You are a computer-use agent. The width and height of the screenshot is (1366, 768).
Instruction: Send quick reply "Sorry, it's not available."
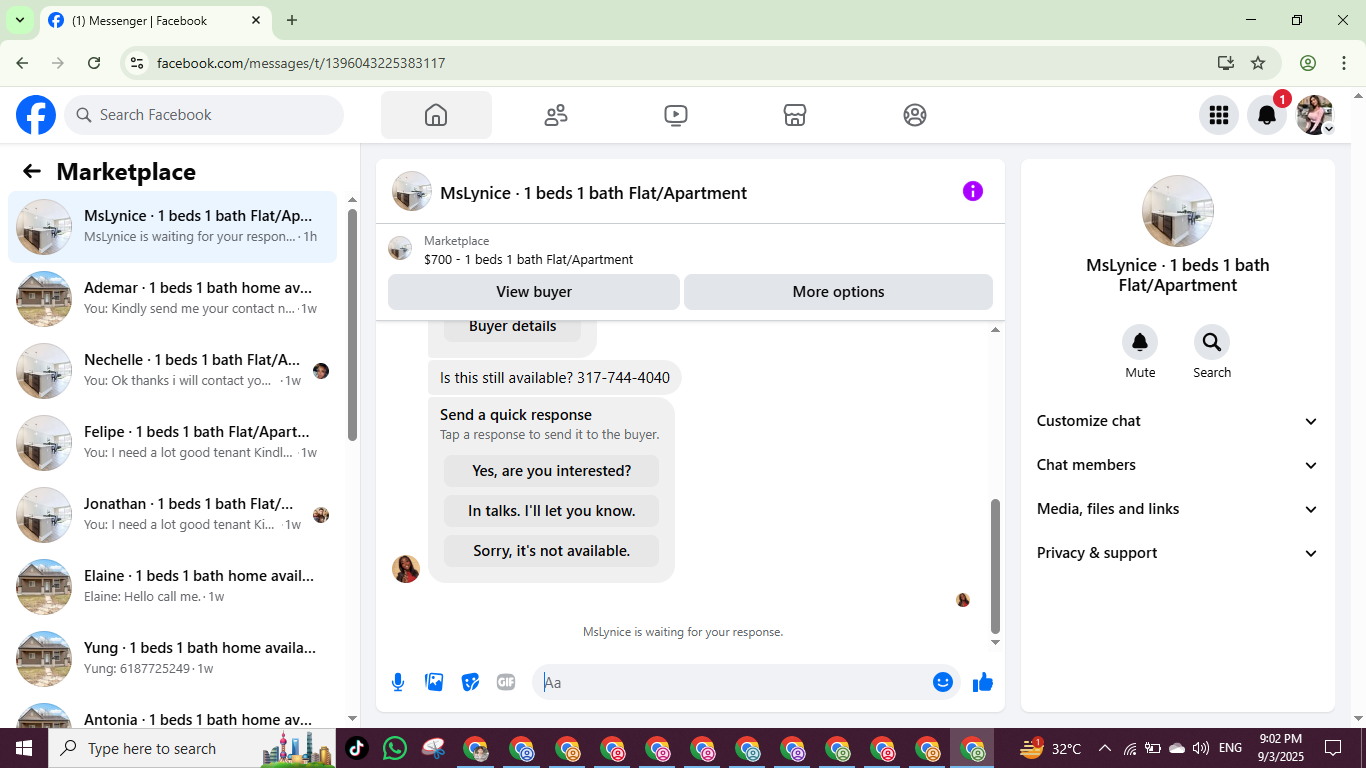[x=552, y=551]
